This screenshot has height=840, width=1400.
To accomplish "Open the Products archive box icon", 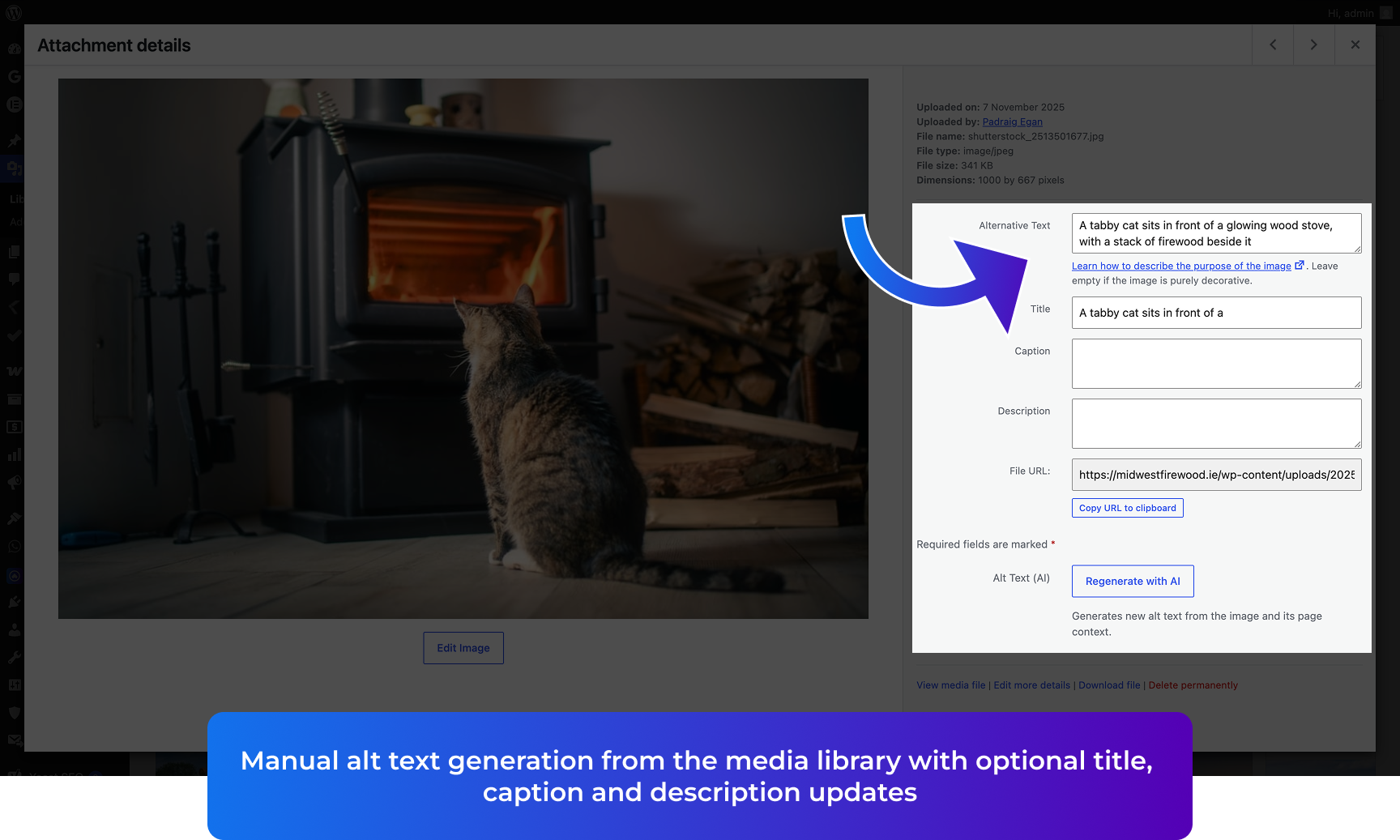I will 14,399.
